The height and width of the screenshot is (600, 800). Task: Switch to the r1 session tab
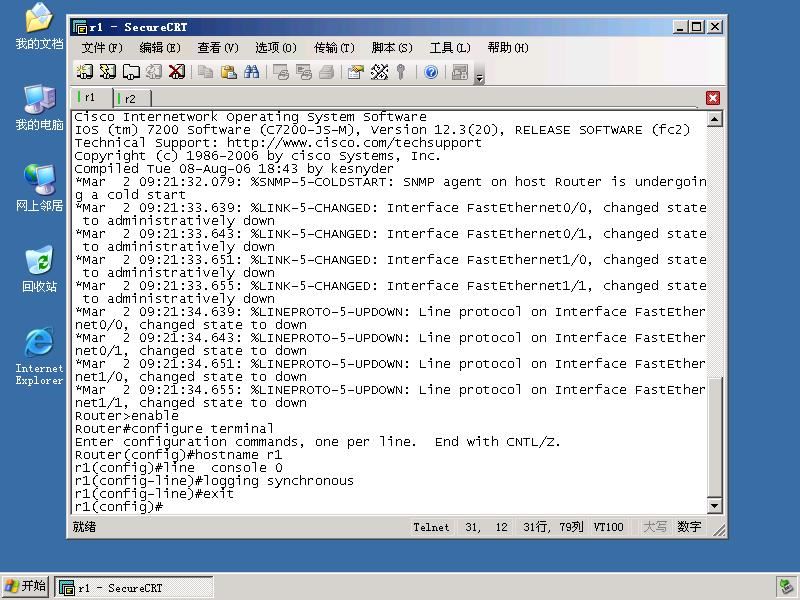91,97
